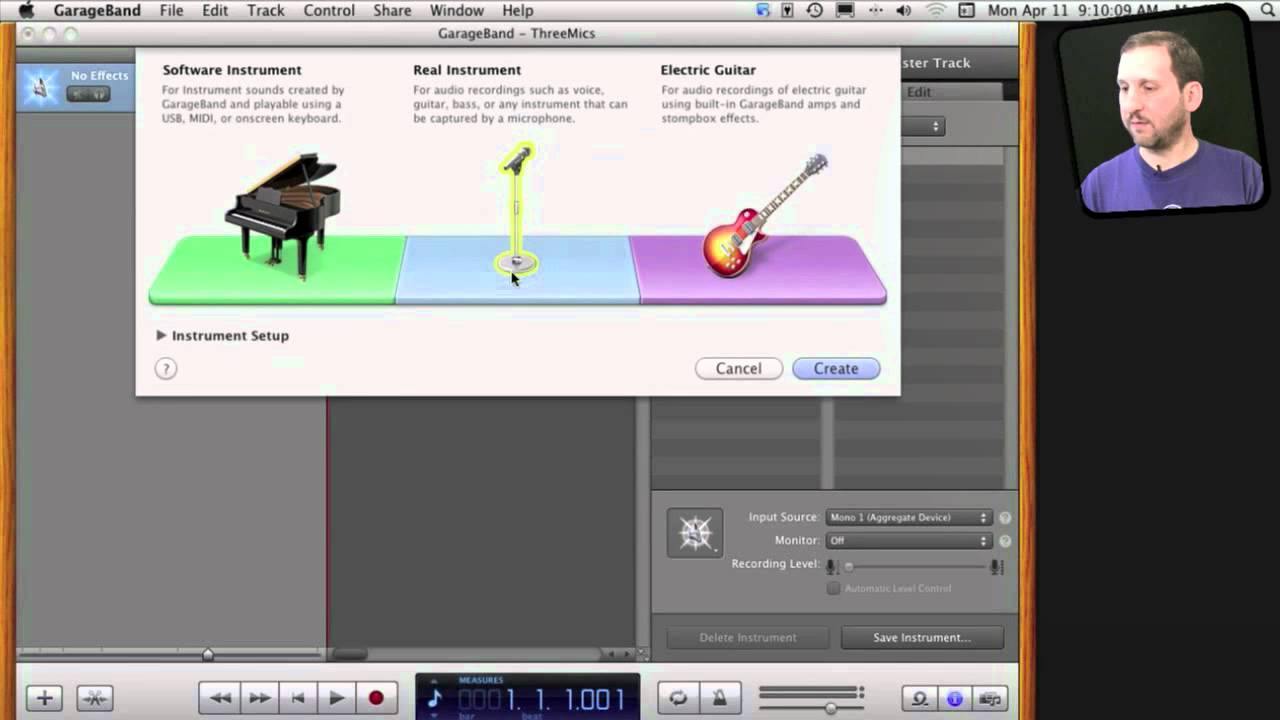Click the Spotlight search icon
The height and width of the screenshot is (720, 1280).
click(x=1267, y=10)
